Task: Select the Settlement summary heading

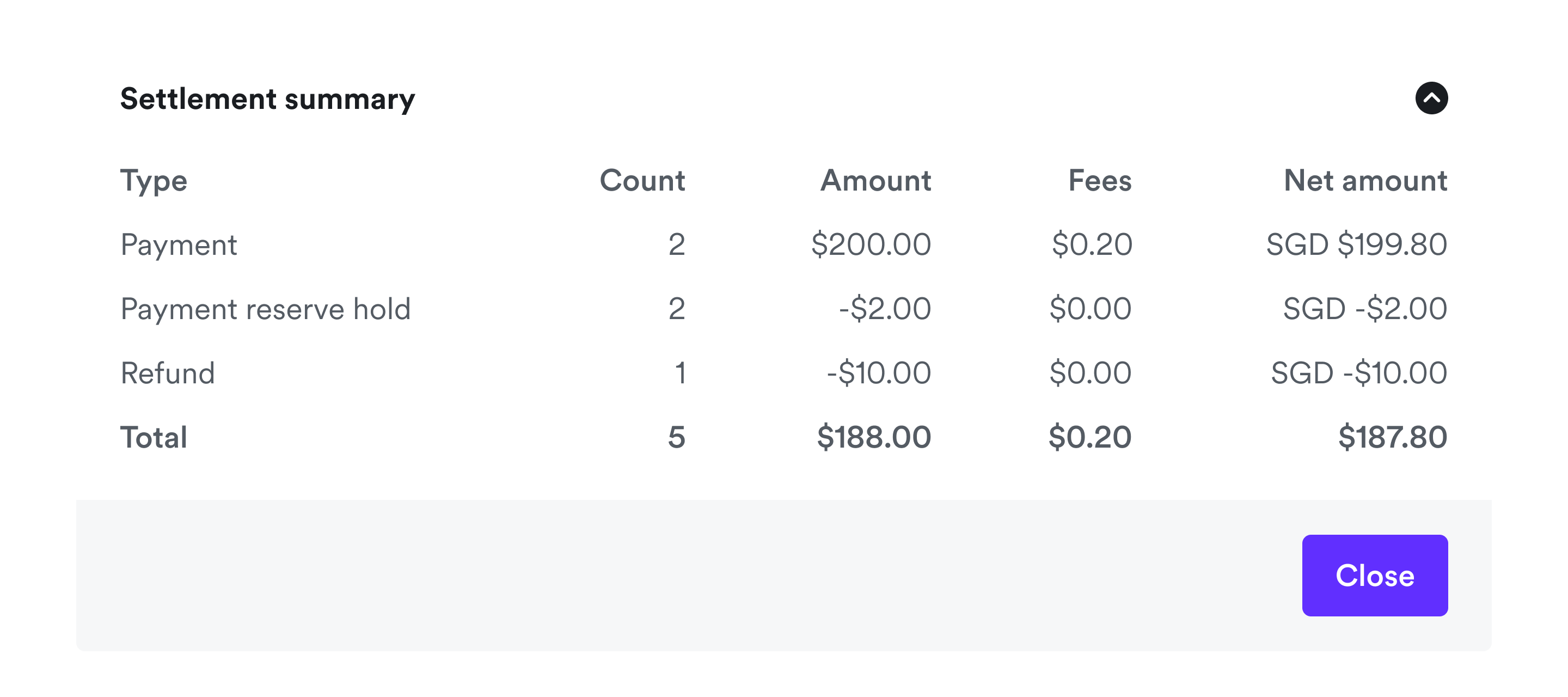Action: tap(267, 98)
